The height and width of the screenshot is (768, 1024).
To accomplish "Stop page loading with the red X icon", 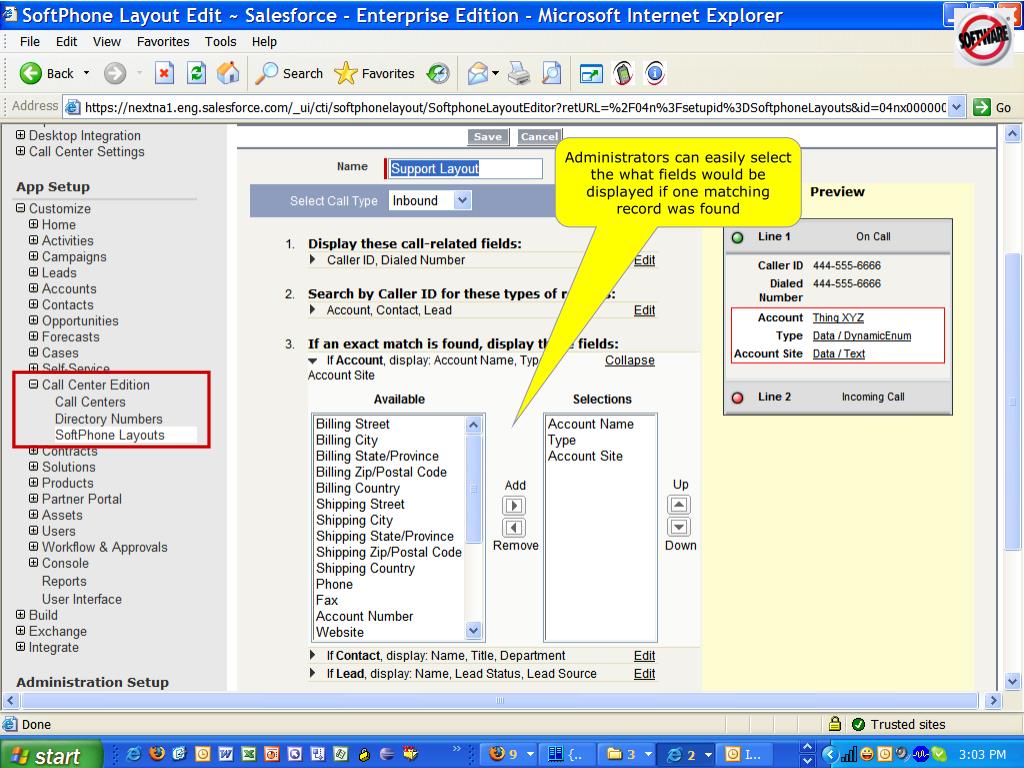I will [x=164, y=73].
